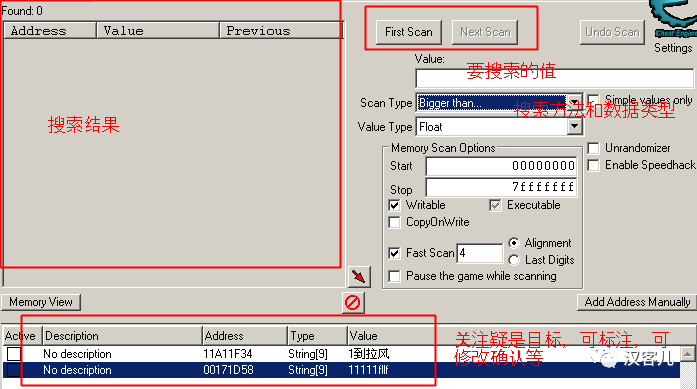Viewport: 697px width, 389px height.
Task: Click the Address column header in results
Action: click(50, 31)
